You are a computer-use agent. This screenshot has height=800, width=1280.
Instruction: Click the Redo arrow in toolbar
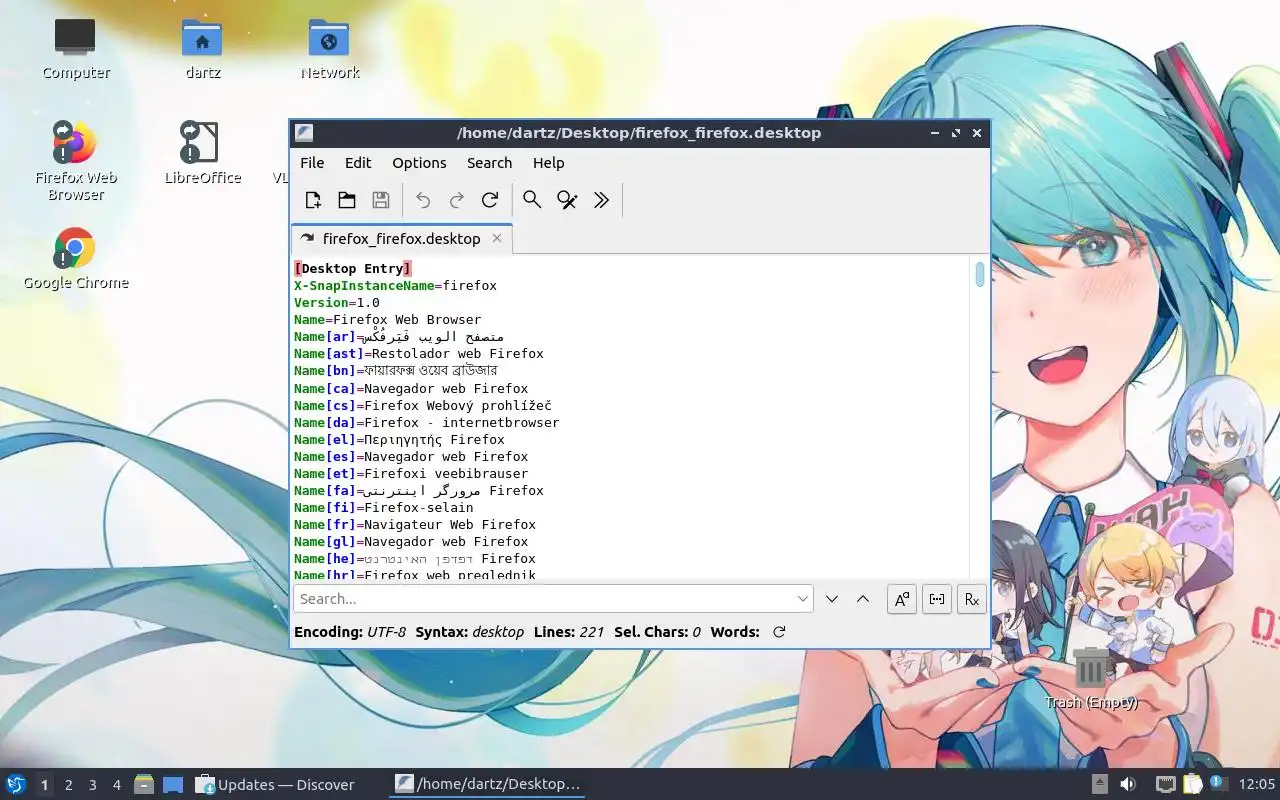point(457,200)
